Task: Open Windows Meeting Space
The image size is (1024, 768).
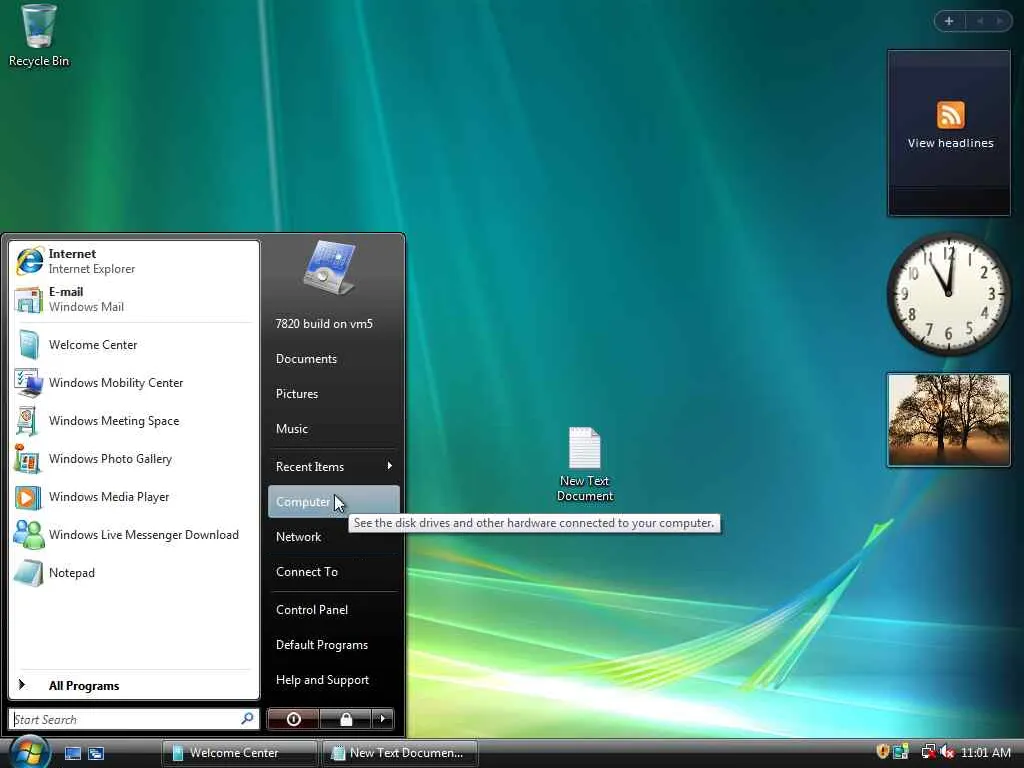Action: tap(134, 421)
